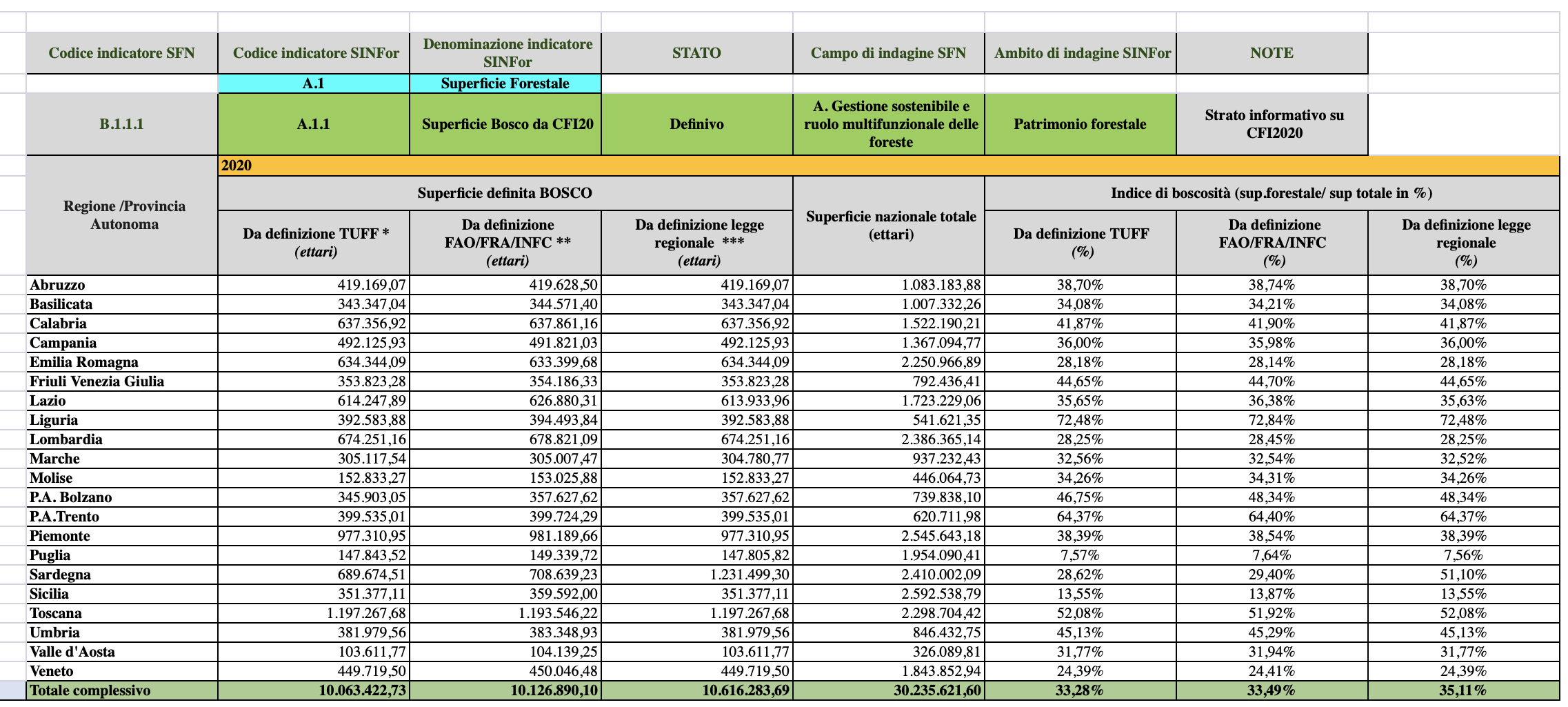Click the 'Strato informativo su CFI2020' note cell
The width and height of the screenshot is (1568, 707).
coord(1272,124)
